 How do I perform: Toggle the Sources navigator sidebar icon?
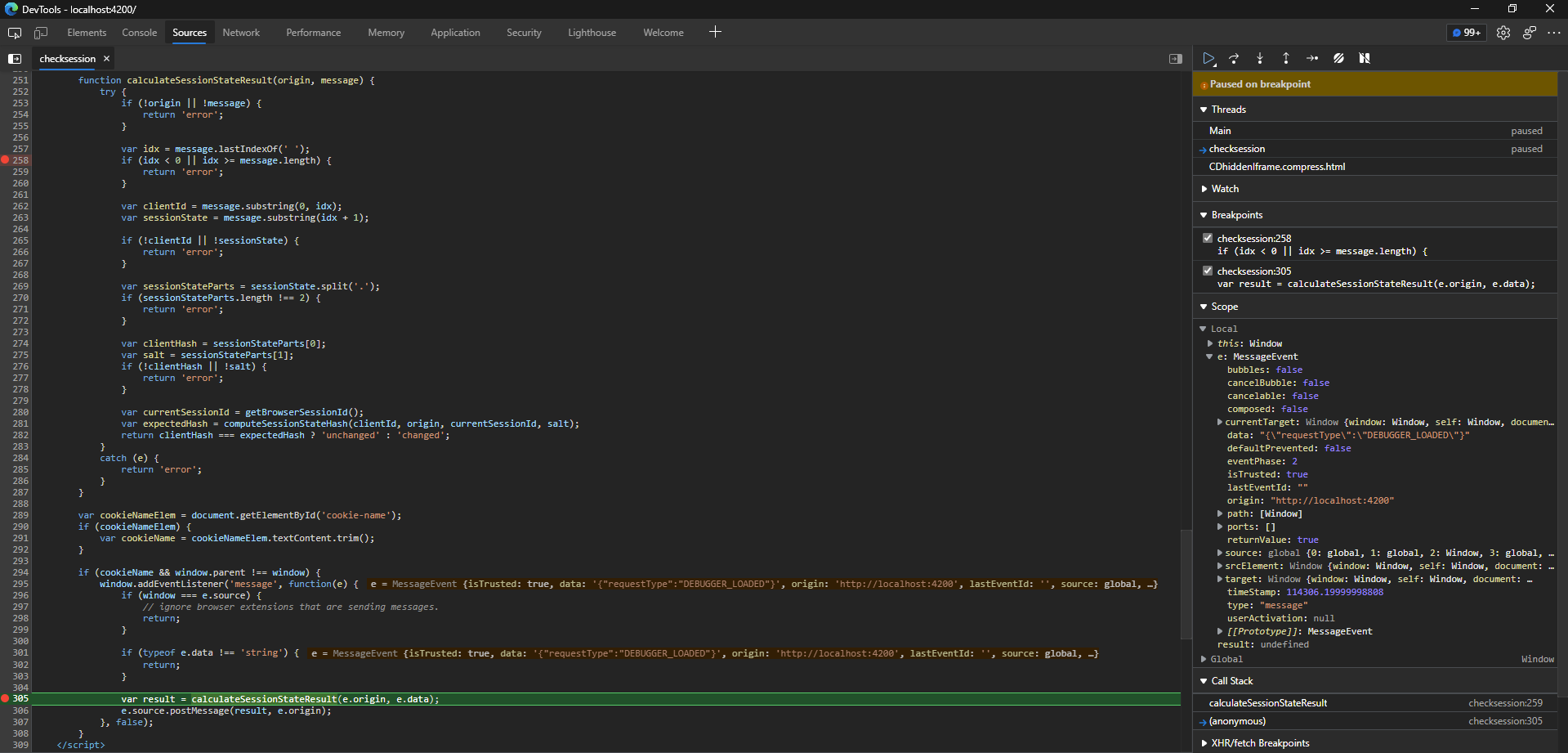pos(15,59)
